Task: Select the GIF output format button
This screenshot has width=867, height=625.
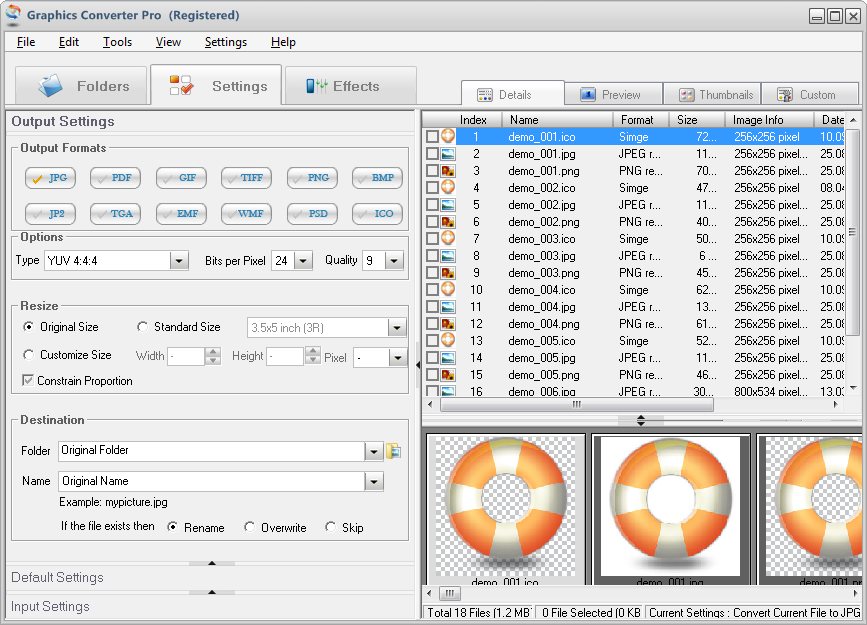Action: [x=181, y=178]
